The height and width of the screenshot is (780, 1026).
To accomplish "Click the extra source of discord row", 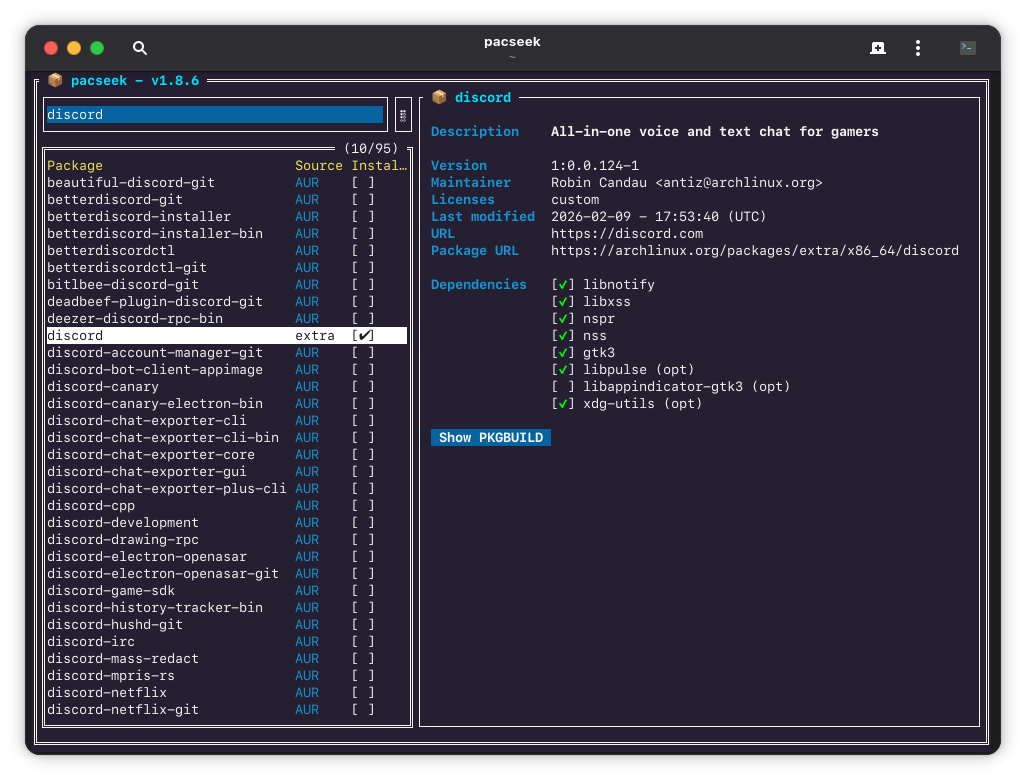I will coord(315,336).
